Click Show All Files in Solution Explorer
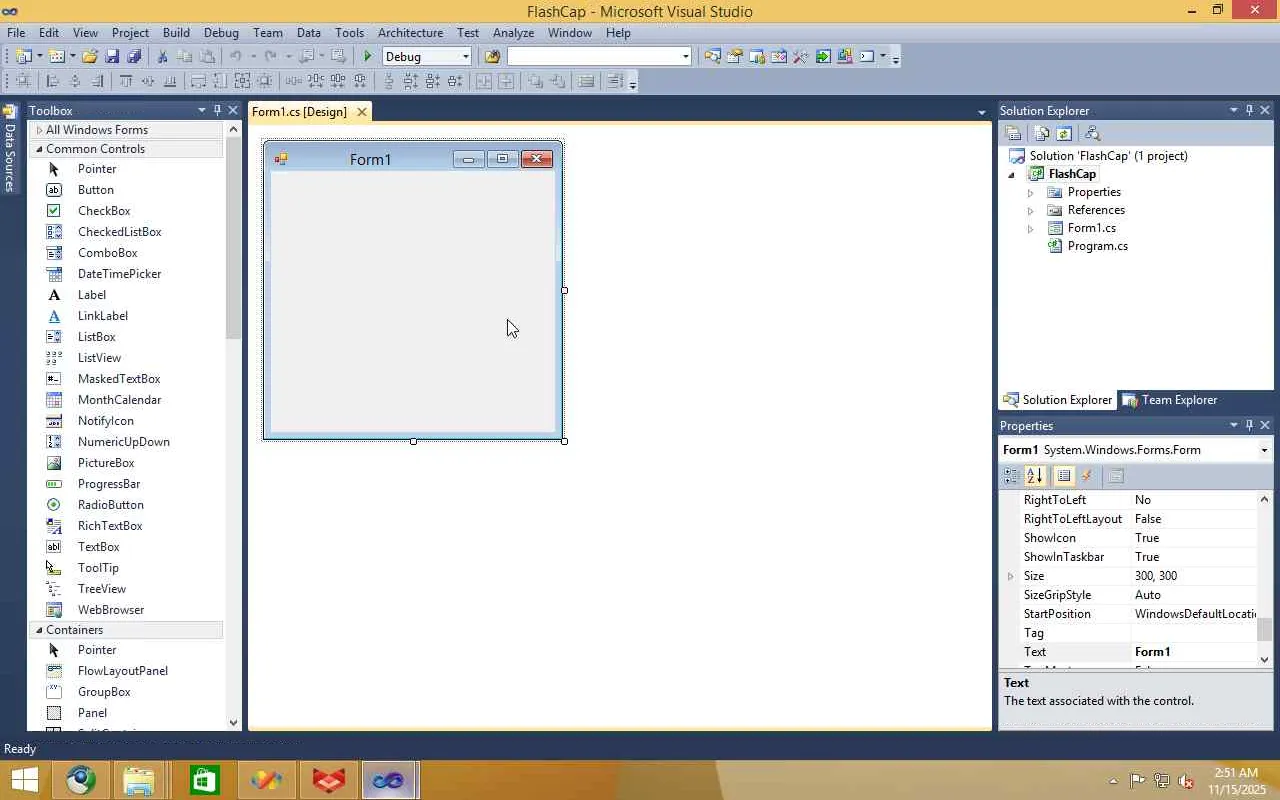1280x800 pixels. coord(1042,133)
